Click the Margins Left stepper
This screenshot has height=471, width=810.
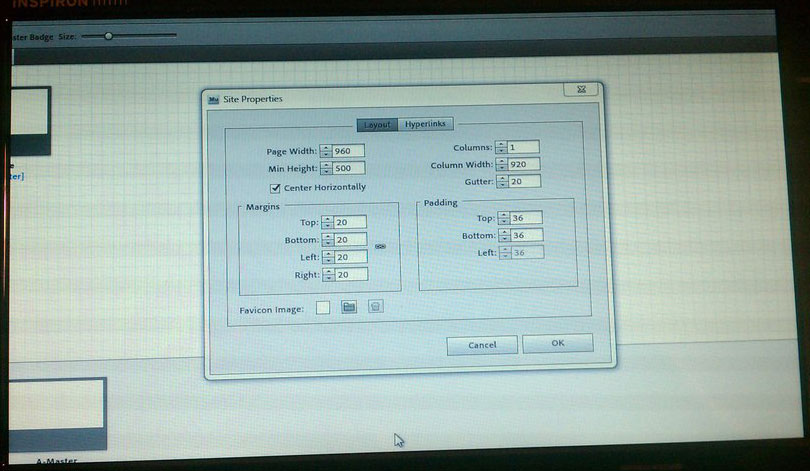coord(329,257)
